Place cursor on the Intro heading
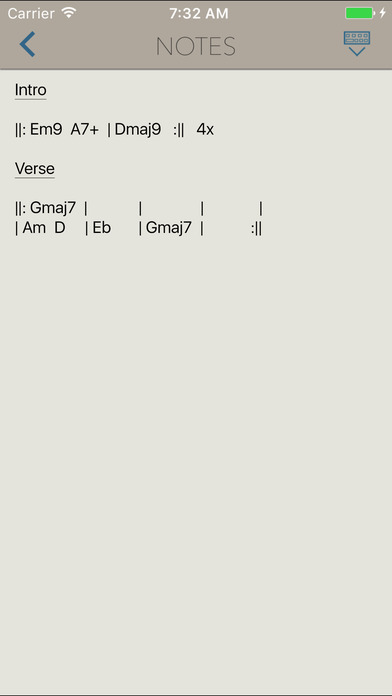The height and width of the screenshot is (696, 392). (31, 90)
